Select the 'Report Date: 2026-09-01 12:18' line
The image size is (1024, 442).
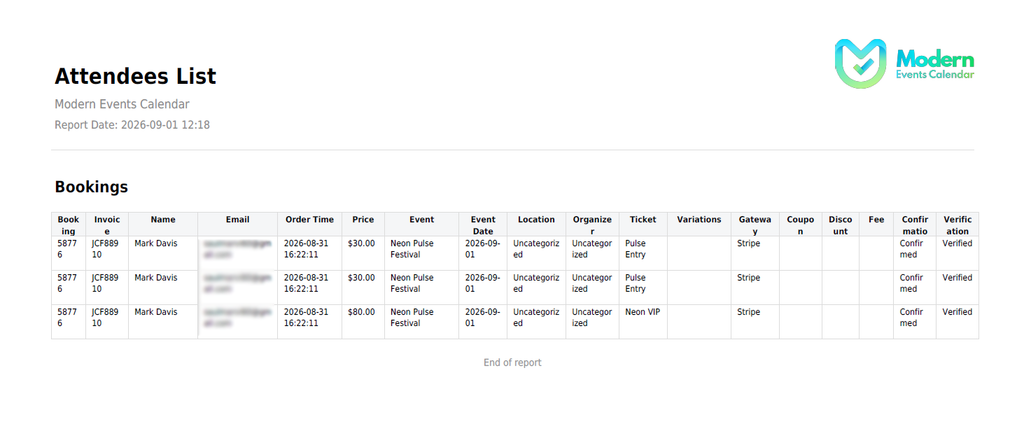tap(132, 125)
